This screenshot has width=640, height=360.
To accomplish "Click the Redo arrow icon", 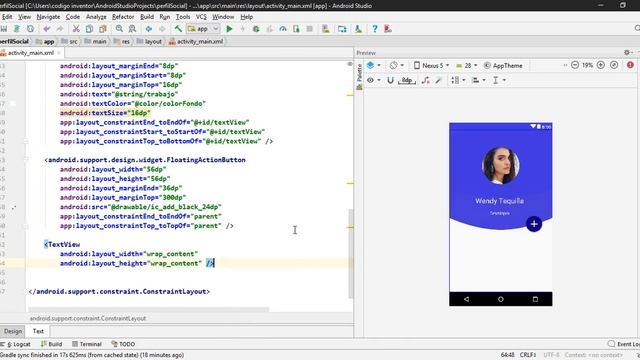I will pos(60,29).
